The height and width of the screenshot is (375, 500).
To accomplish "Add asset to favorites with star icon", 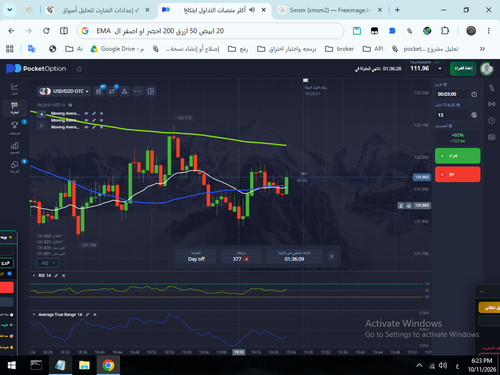I will (x=79, y=69).
